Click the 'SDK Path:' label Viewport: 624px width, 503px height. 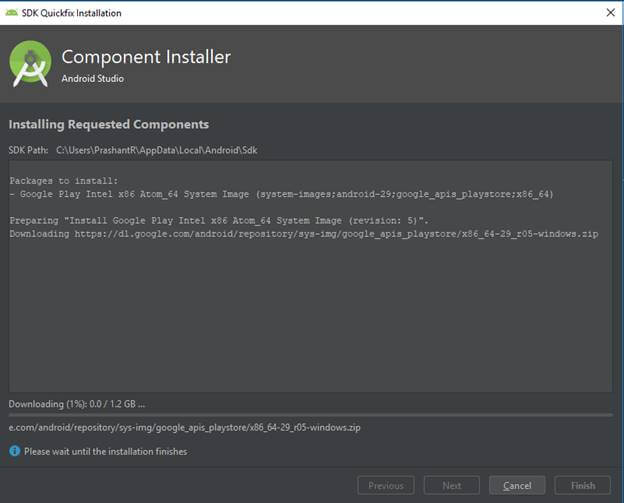pyautogui.click(x=28, y=150)
